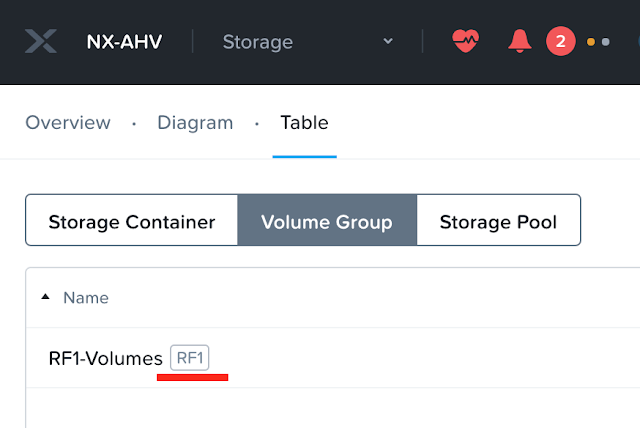Open the Storage menu dropdown

(x=258, y=42)
